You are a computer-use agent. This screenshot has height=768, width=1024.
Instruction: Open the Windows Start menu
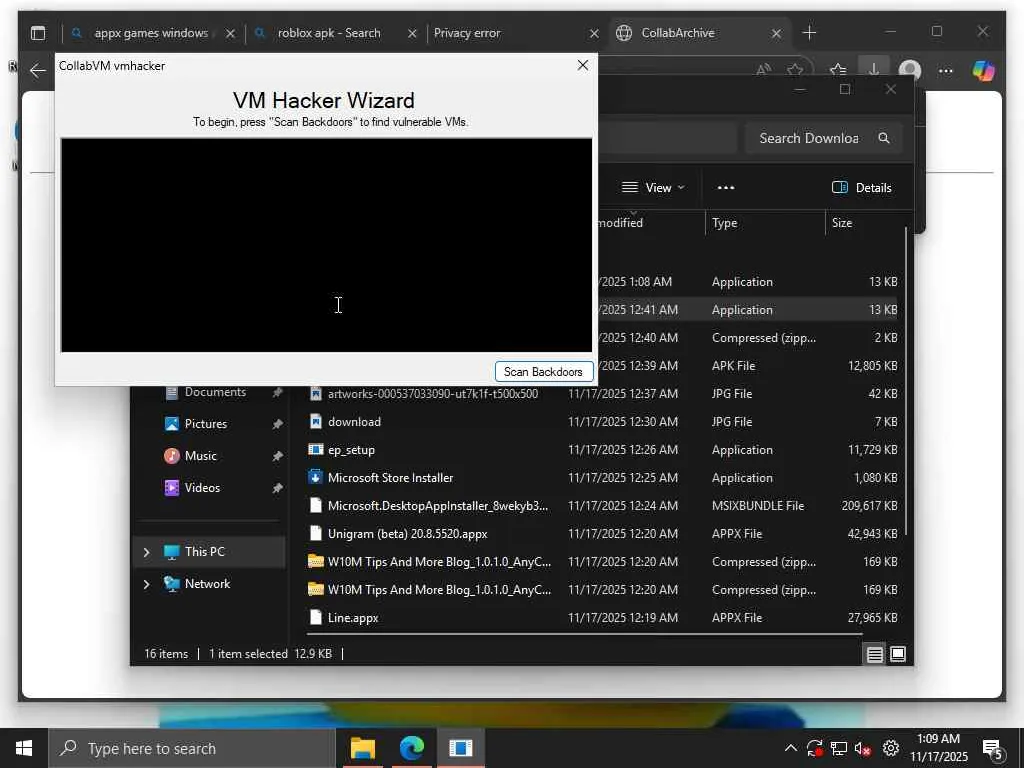pos(24,748)
